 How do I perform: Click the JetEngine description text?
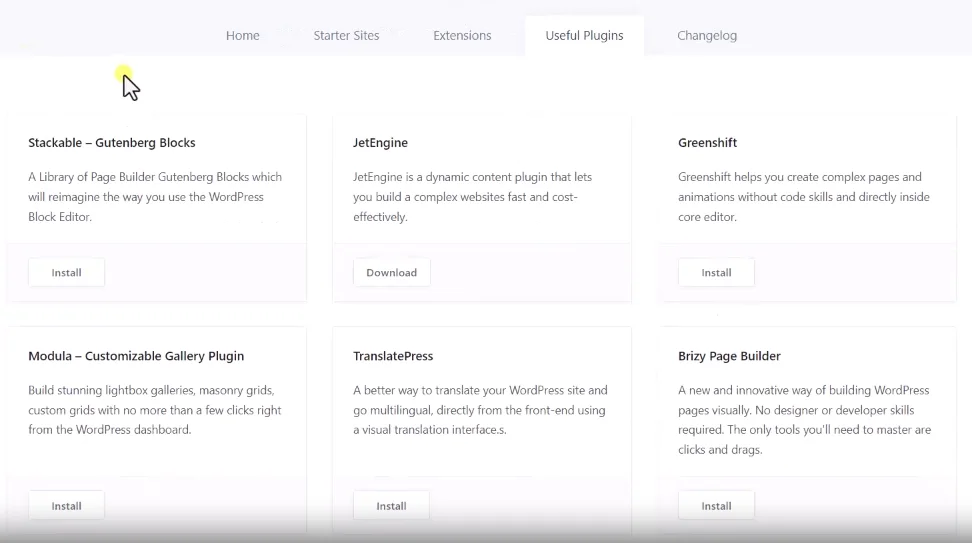click(472, 197)
